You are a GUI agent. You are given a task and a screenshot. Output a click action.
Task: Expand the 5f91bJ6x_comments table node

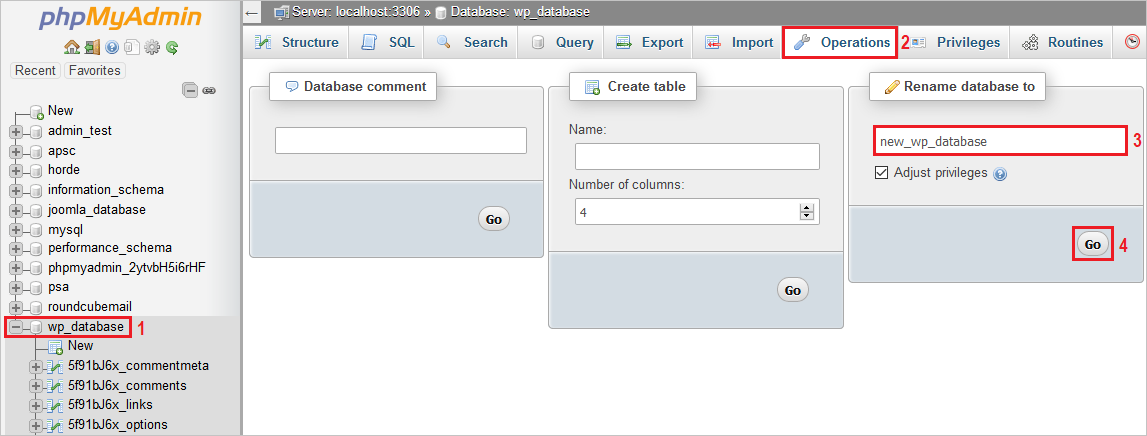(36, 386)
